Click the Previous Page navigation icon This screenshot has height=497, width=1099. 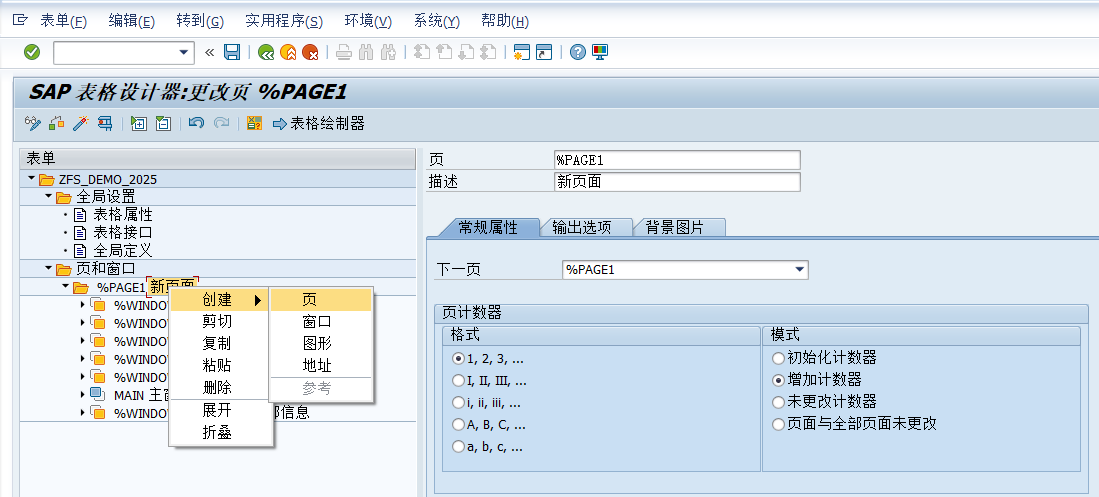(444, 52)
